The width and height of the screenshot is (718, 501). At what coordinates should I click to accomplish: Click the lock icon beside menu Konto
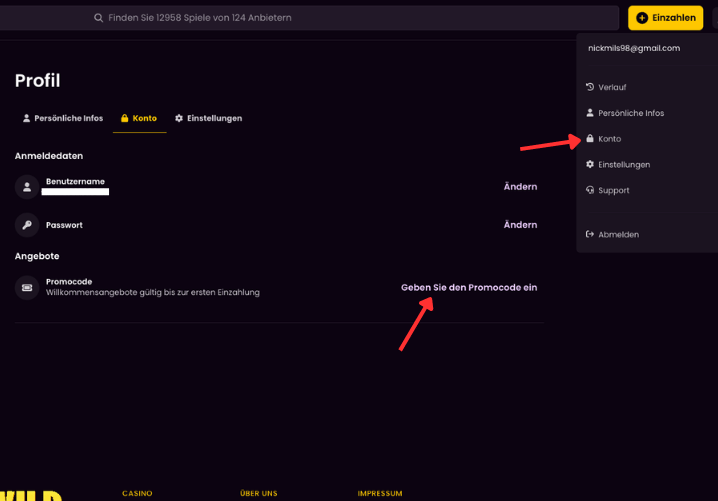pyautogui.click(x=590, y=138)
